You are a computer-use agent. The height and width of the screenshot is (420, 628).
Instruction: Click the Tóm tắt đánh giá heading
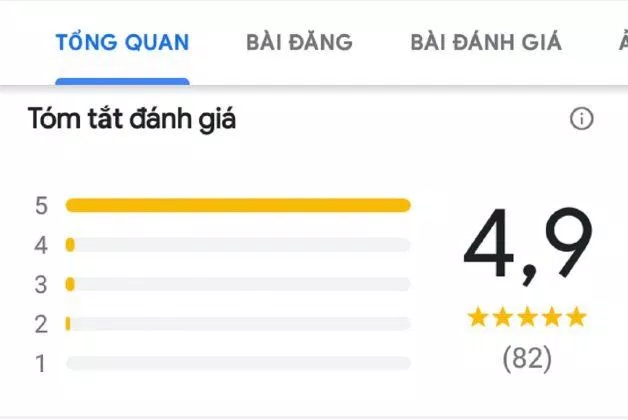132,119
